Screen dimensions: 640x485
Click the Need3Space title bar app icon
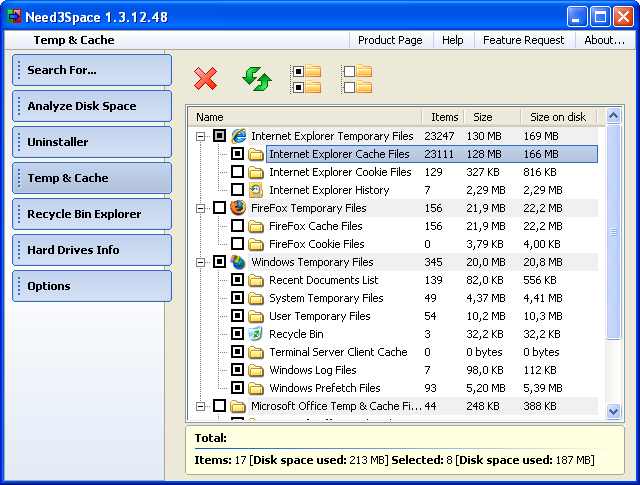14,17
